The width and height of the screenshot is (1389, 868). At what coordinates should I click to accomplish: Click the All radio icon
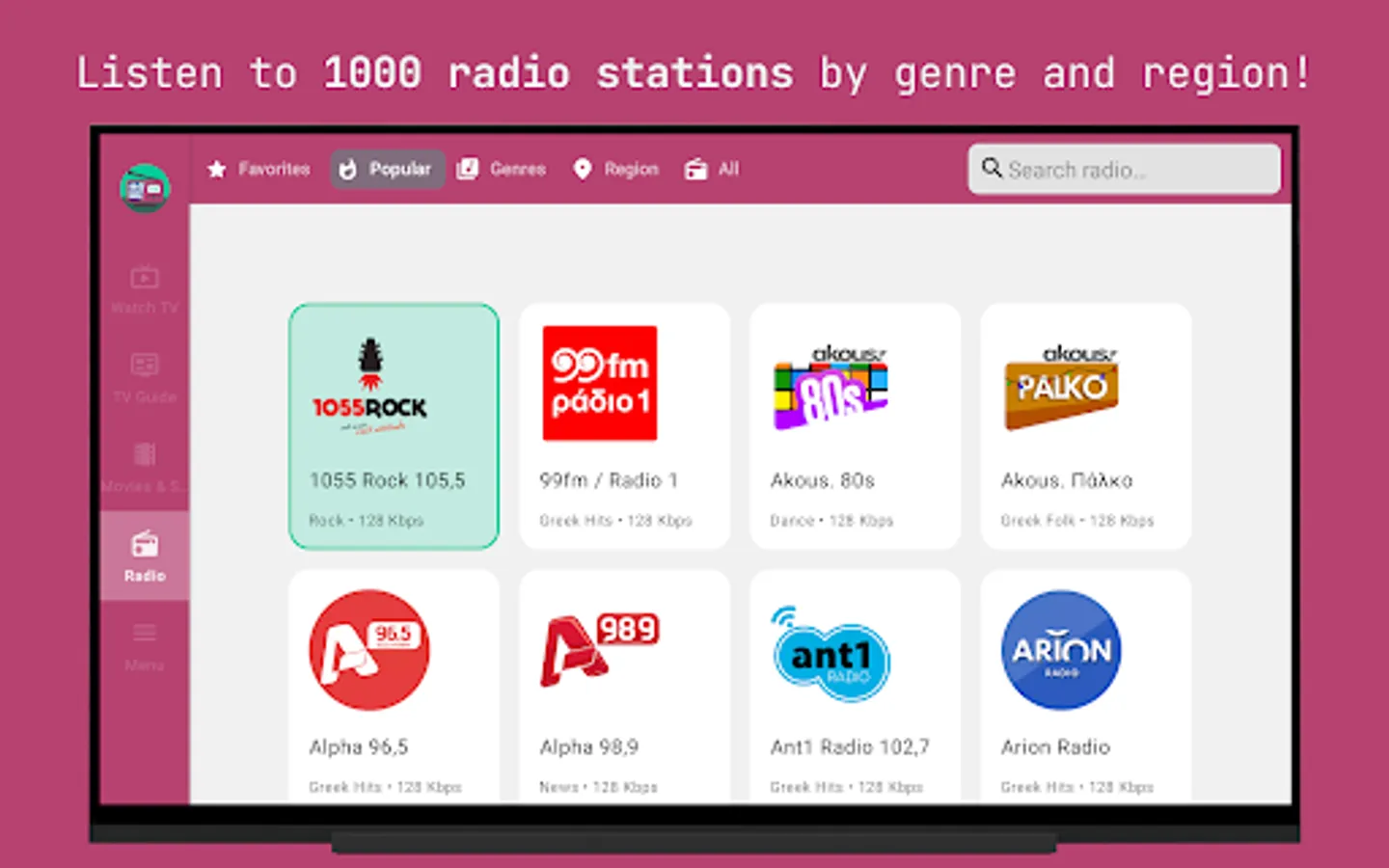click(x=695, y=170)
